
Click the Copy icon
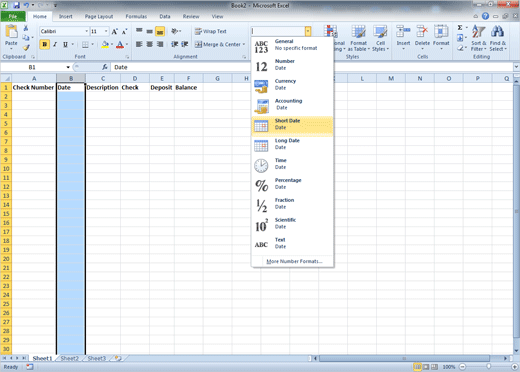point(26,38)
